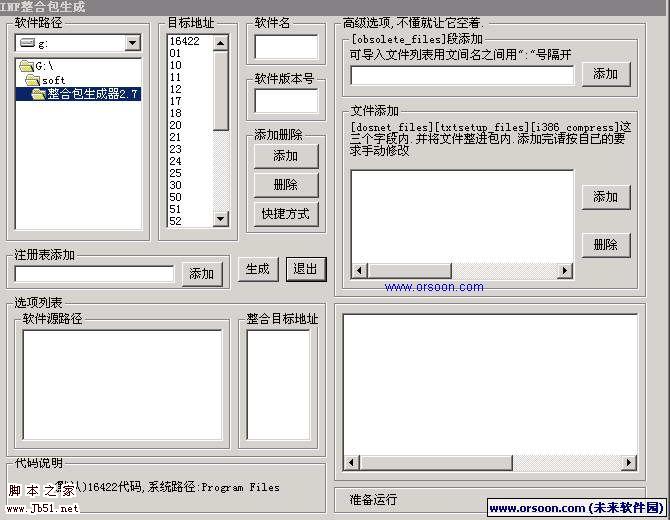Open the g: drive dropdown
The height and width of the screenshot is (520, 670).
[132, 43]
